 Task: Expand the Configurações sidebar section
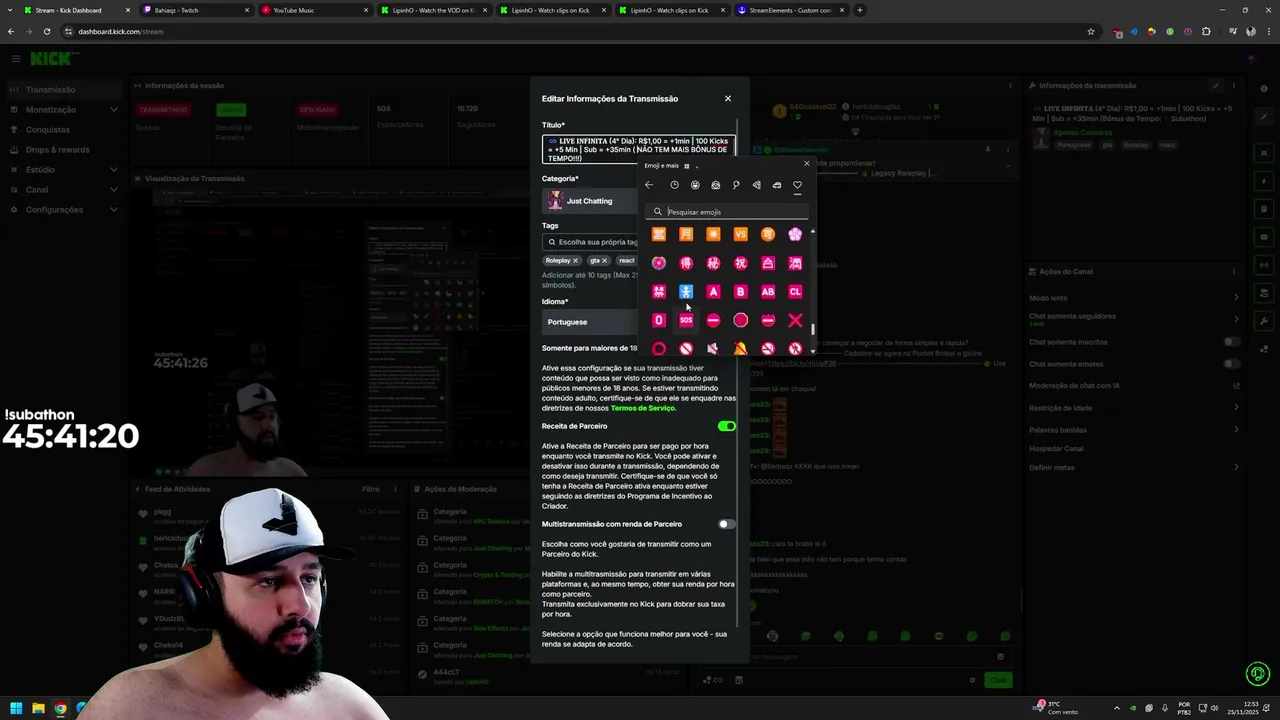click(64, 210)
